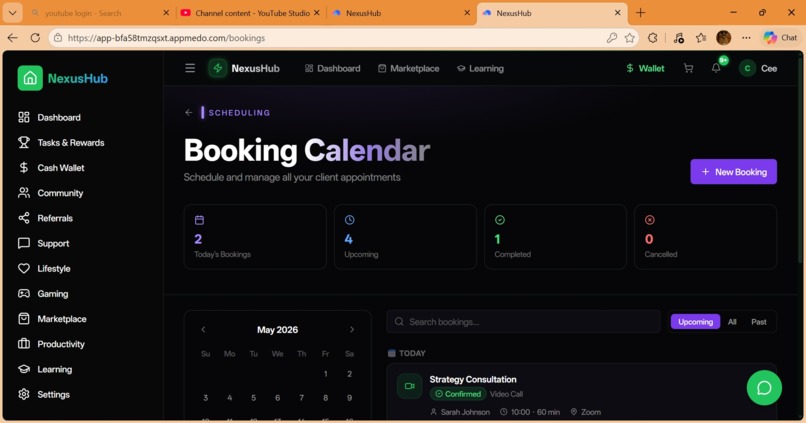Click the New Booking button
Image resolution: width=806 pixels, height=423 pixels.
pyautogui.click(x=734, y=172)
